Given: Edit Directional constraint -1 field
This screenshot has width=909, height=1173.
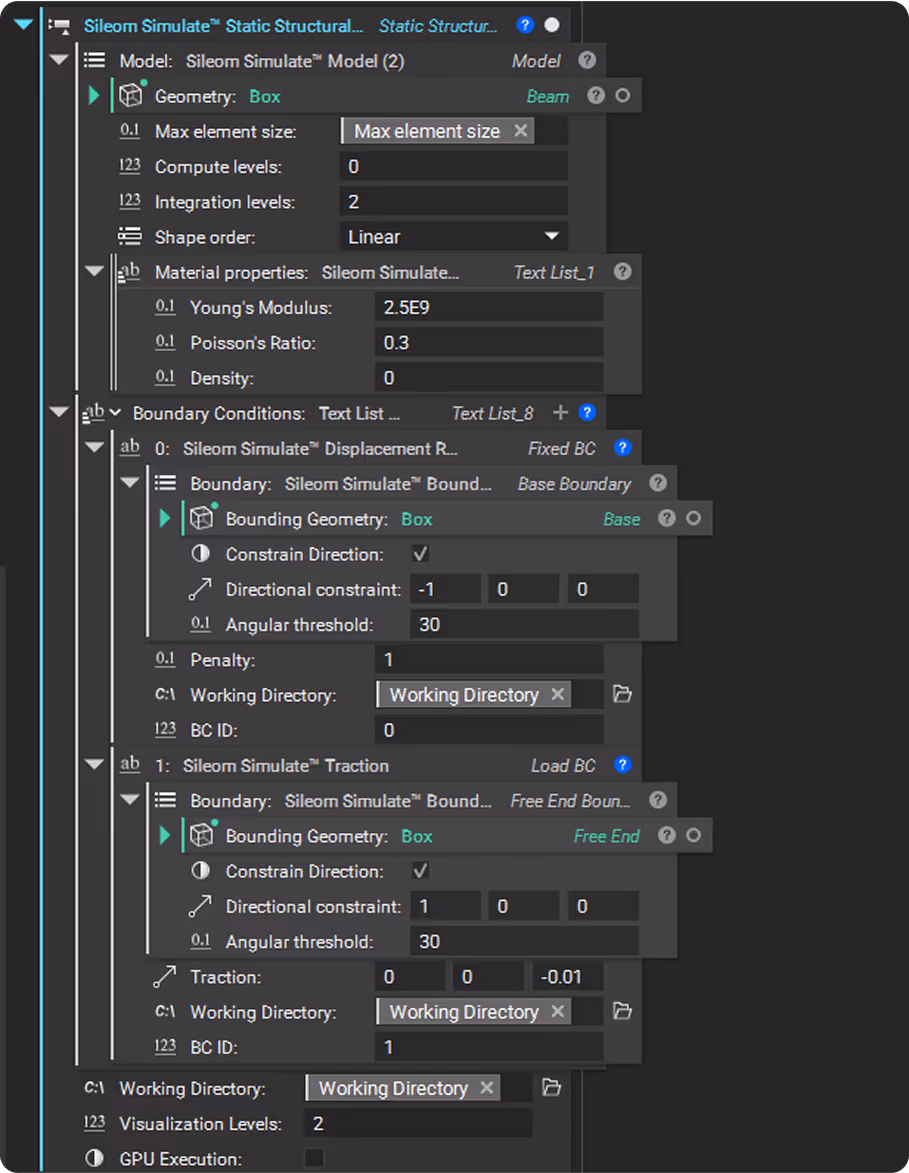Looking at the screenshot, I should coord(445,589).
